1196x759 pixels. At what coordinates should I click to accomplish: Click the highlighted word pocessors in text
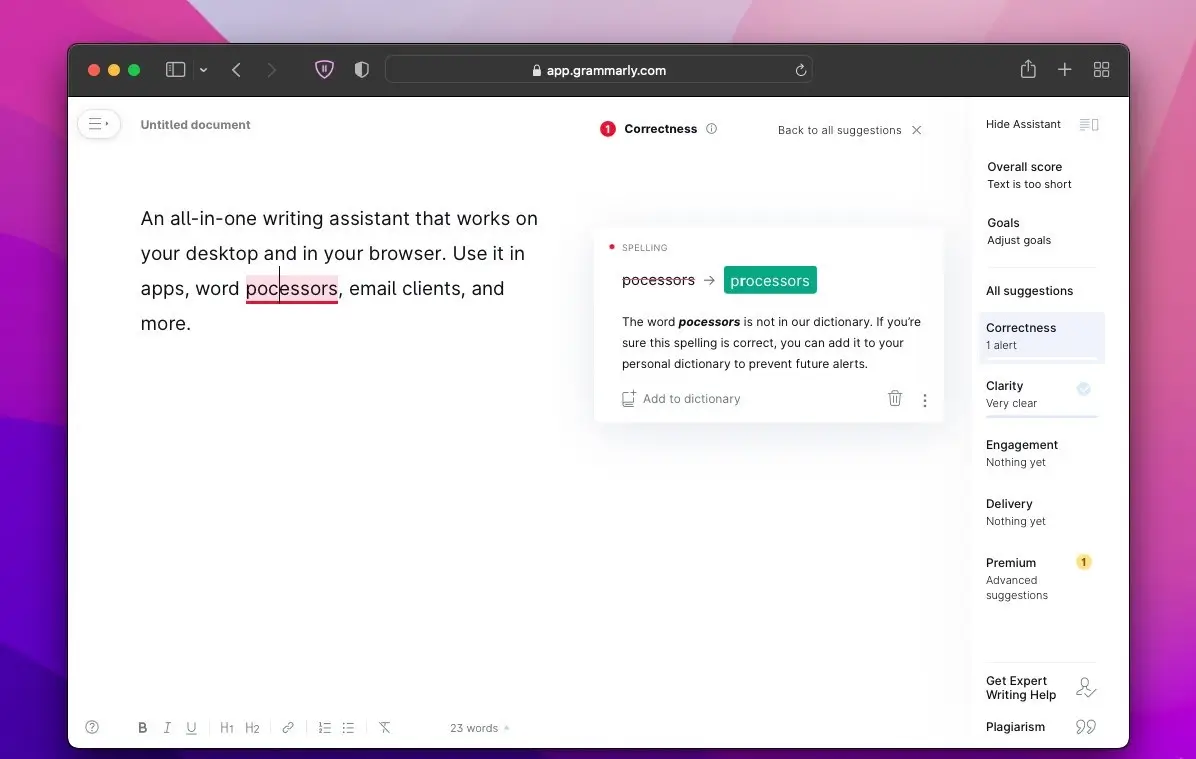[x=291, y=288]
